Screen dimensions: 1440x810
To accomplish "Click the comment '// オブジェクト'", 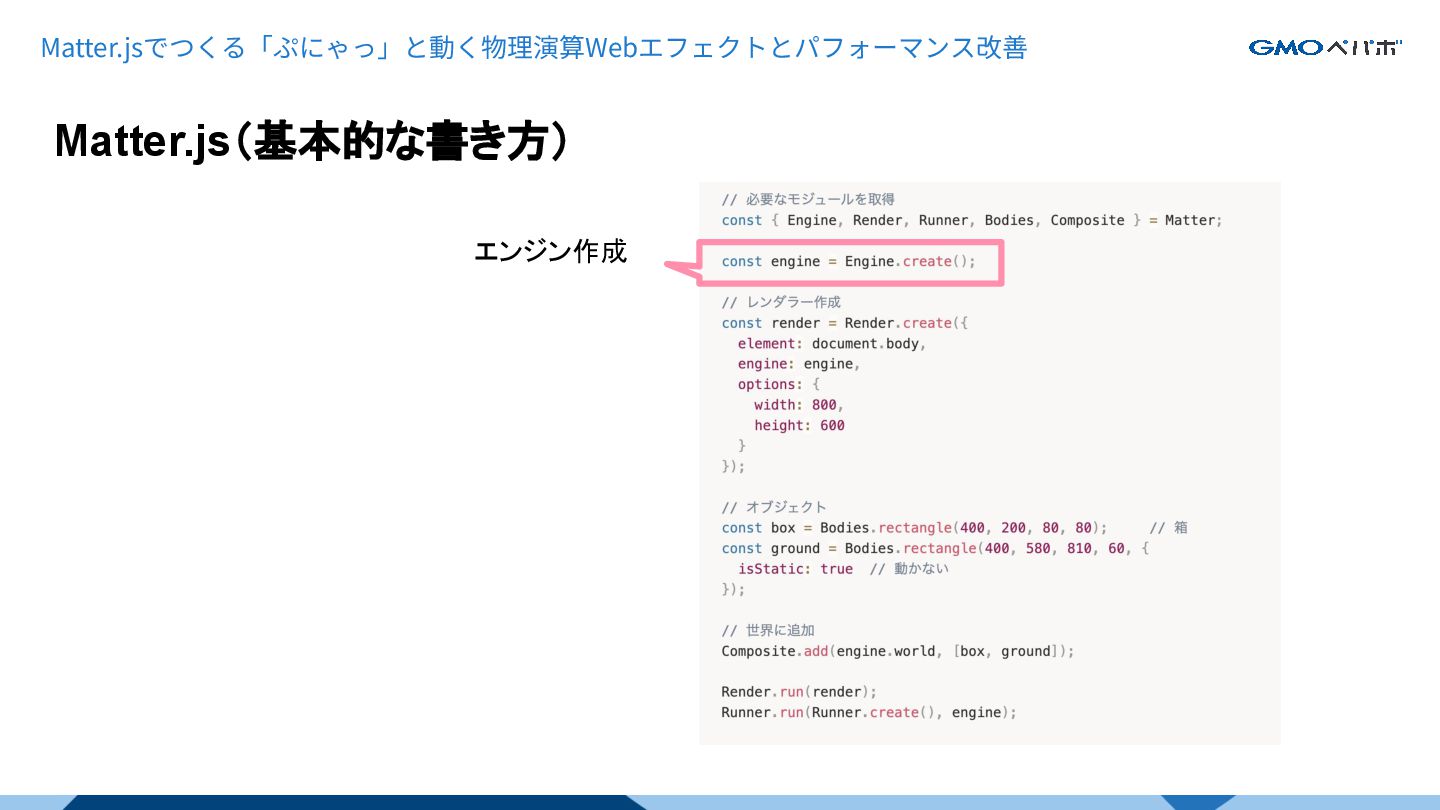I will click(x=774, y=507).
